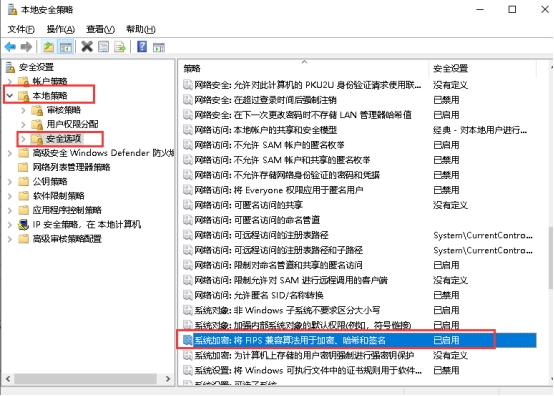Click the Forward arrow toolbar icon
554x396 pixels.
(26, 47)
